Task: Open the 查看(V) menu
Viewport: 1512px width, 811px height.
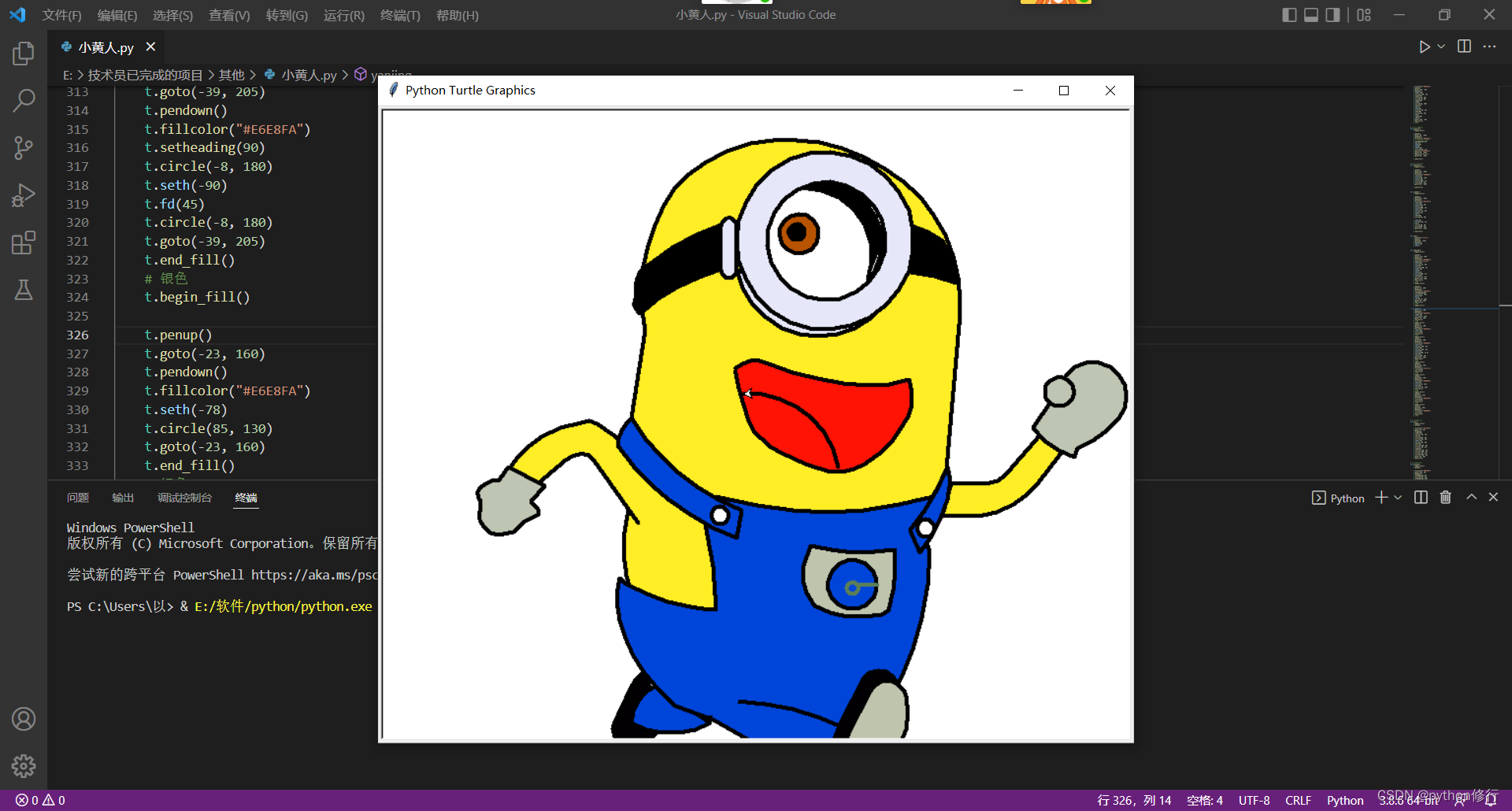Action: [x=229, y=15]
